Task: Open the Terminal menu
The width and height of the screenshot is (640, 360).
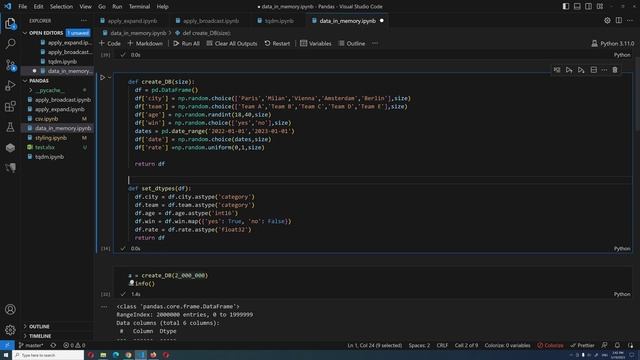Action: click(x=139, y=7)
